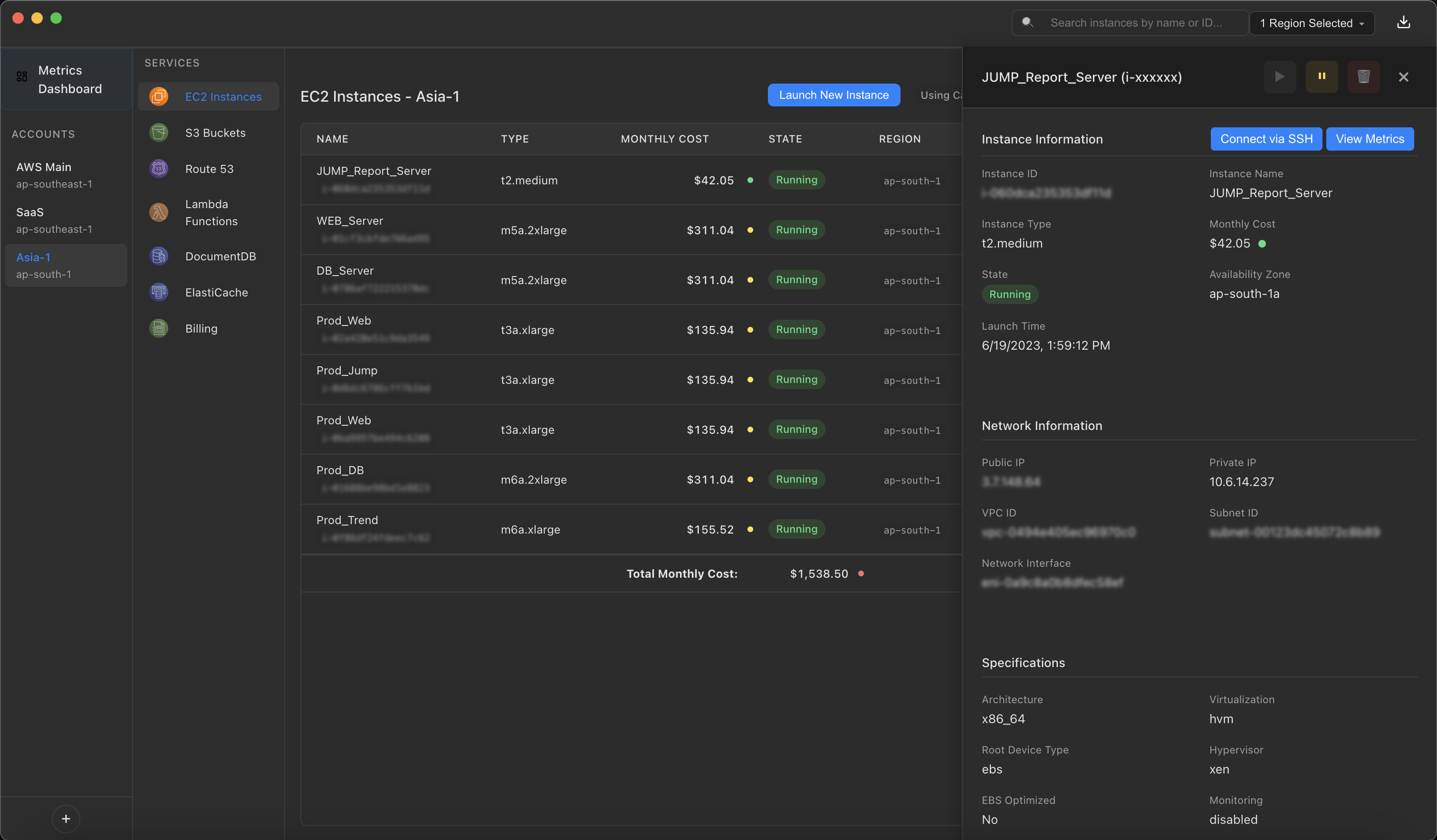Screen dimensions: 1437x840
Task: Click yellow cost dot in Prod_DB row
Action: pyautogui.click(x=750, y=479)
